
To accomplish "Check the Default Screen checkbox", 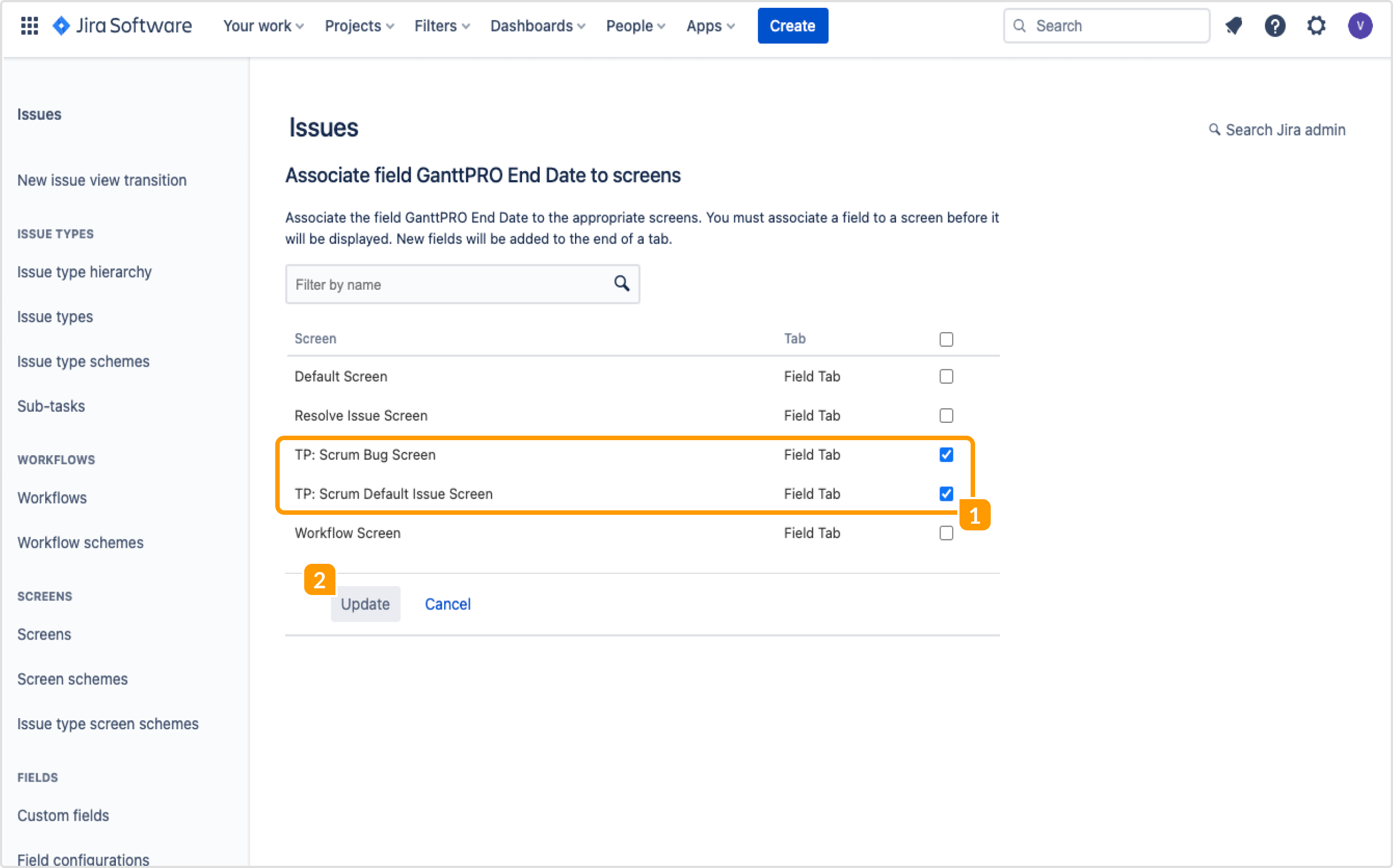I will (x=946, y=377).
